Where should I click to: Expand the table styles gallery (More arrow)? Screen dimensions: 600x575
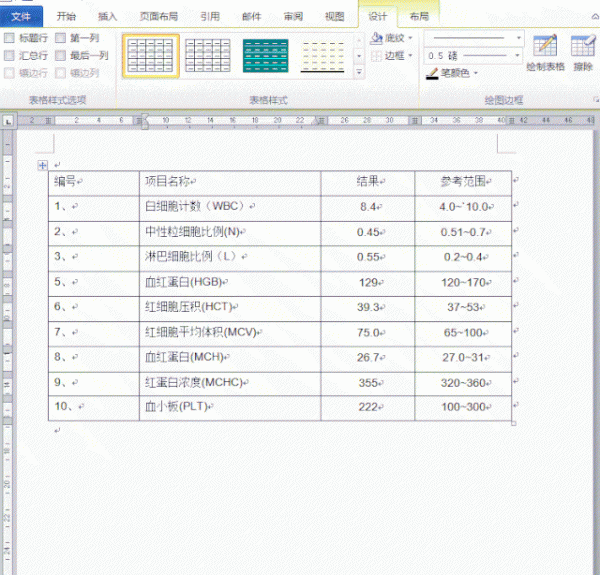coord(359,72)
